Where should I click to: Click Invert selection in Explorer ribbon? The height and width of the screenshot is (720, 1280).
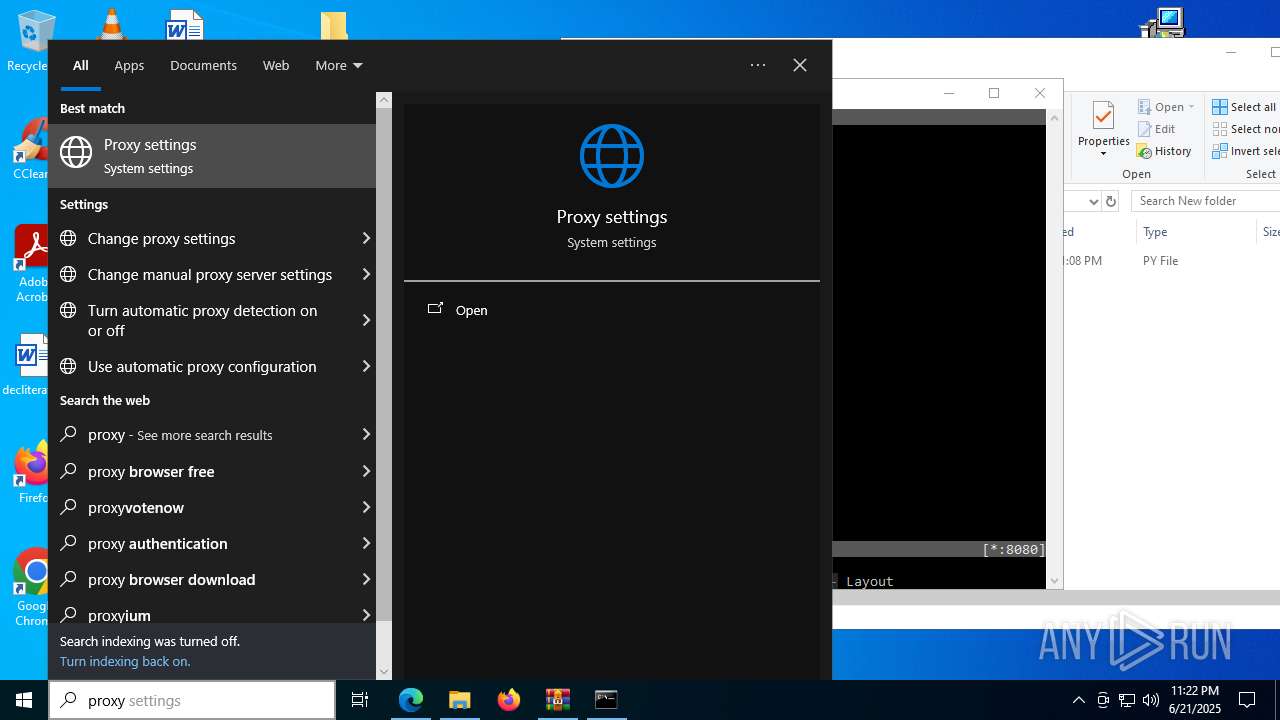tap(1245, 151)
